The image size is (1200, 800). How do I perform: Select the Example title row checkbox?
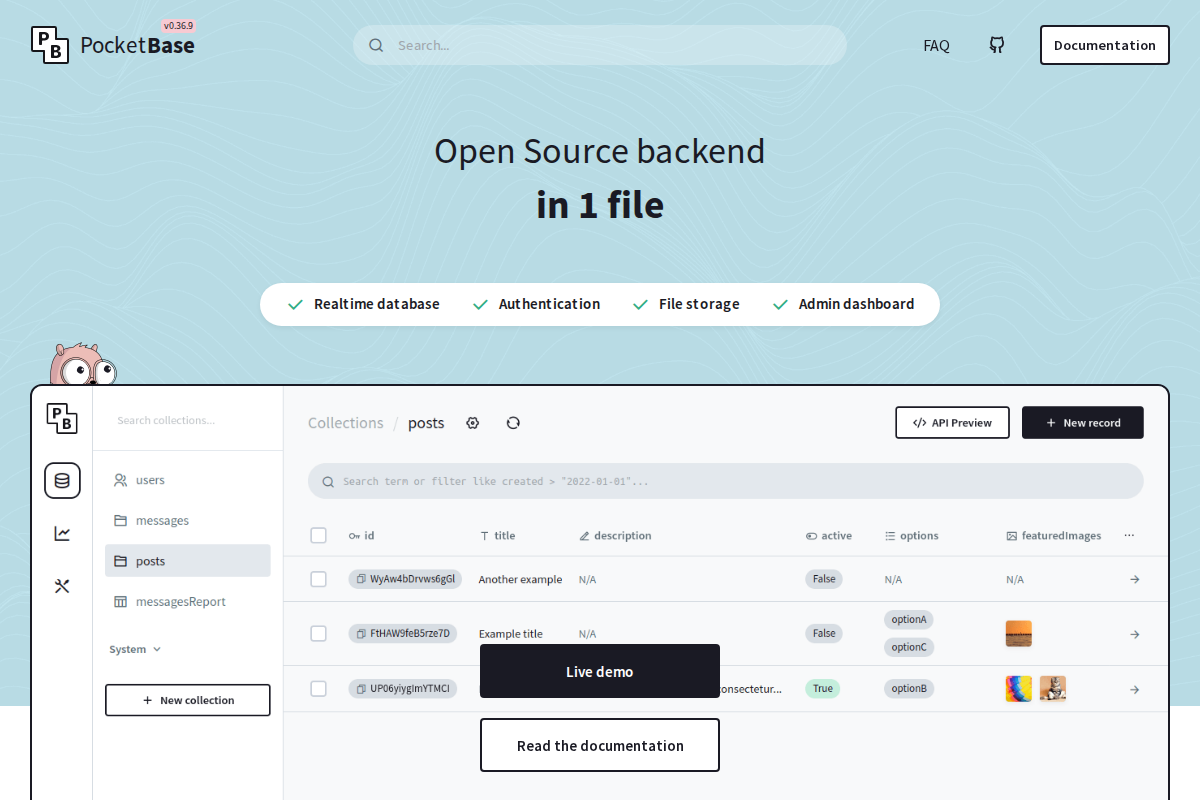click(x=318, y=633)
